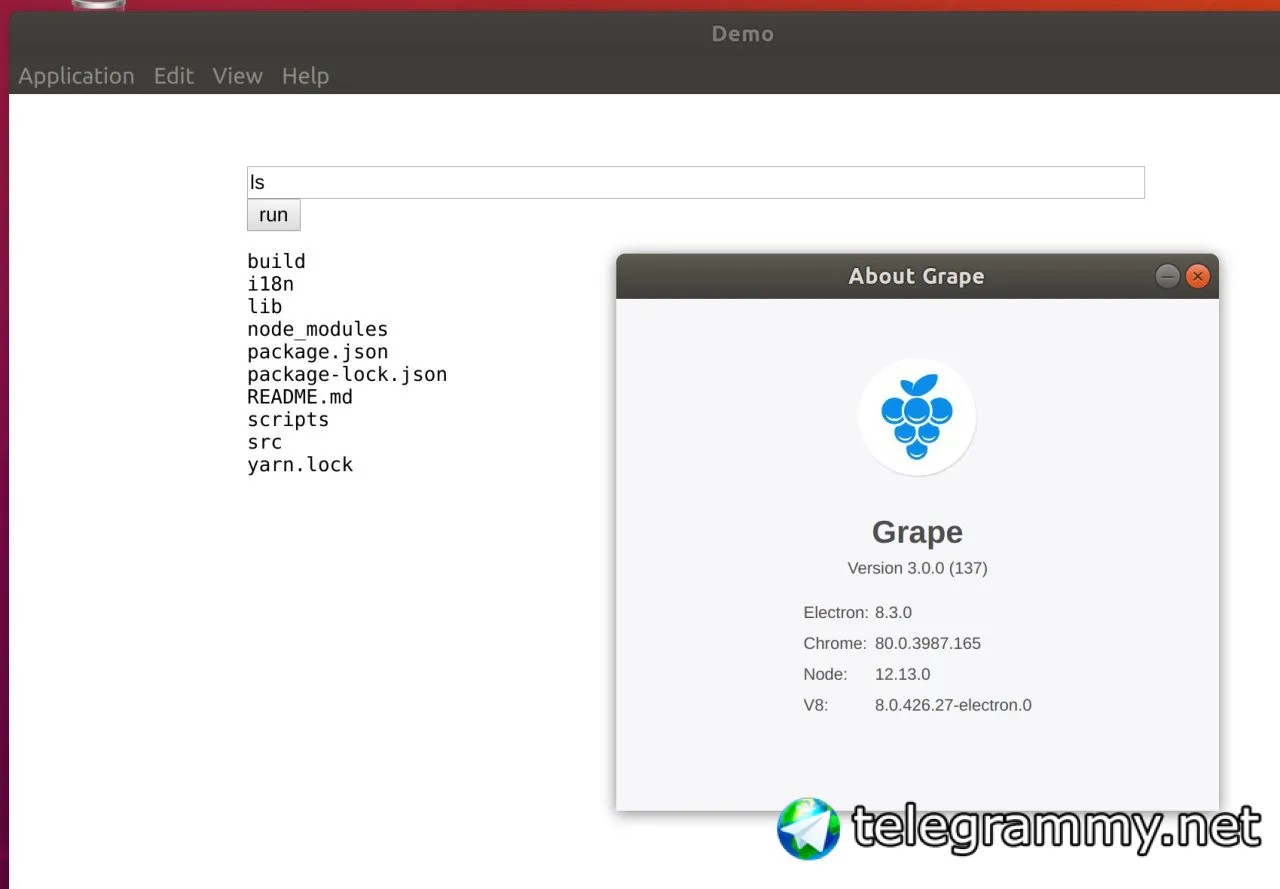Open the View menu

[238, 76]
